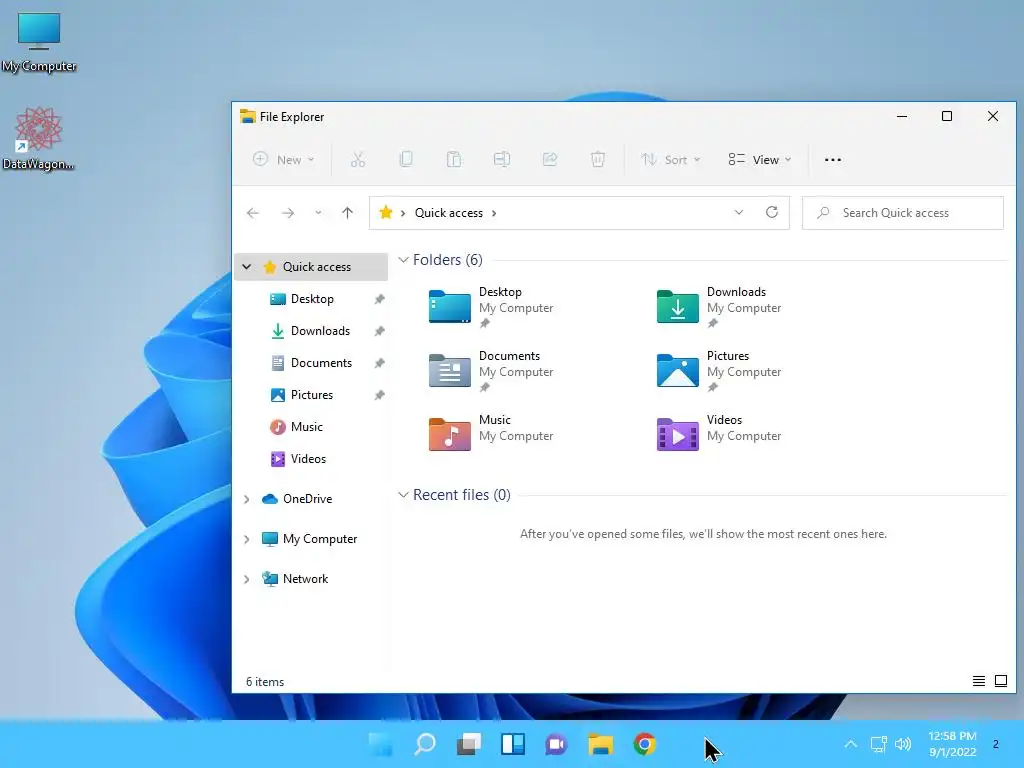
Task: Open the Videos folder in Folders list
Action: pyautogui.click(x=718, y=432)
